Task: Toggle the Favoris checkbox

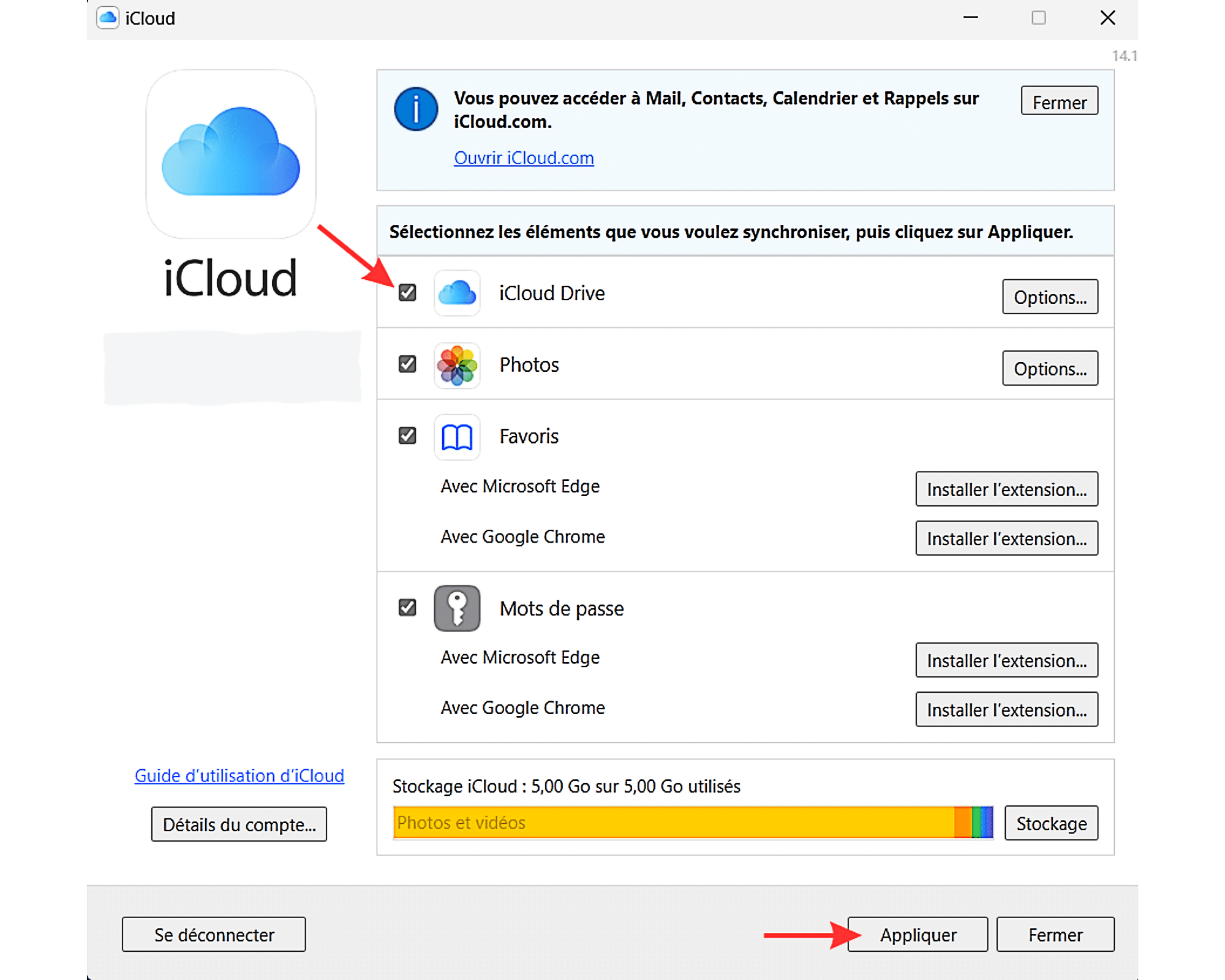Action: [x=407, y=435]
